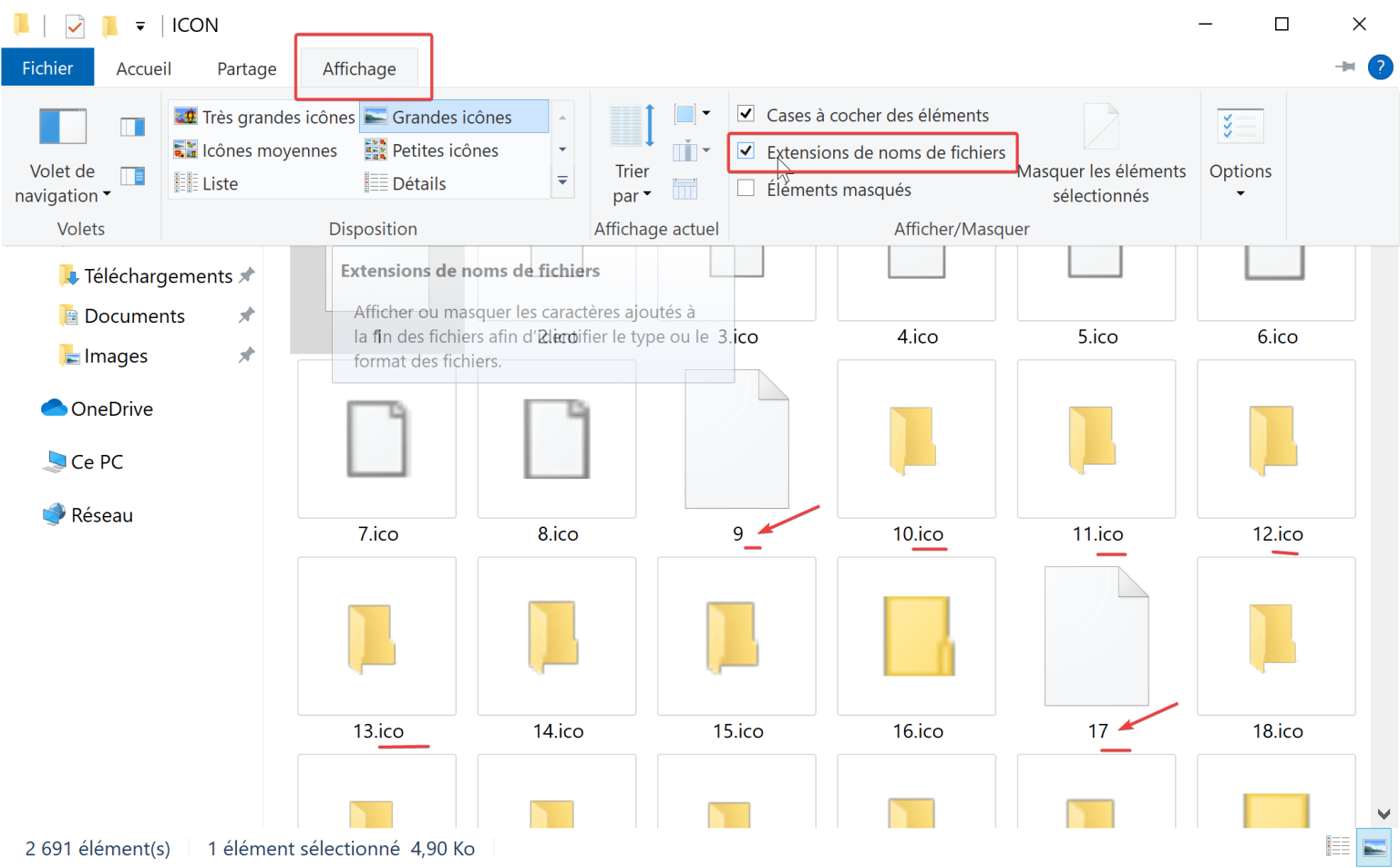Open Documents from the sidebar

point(133,315)
